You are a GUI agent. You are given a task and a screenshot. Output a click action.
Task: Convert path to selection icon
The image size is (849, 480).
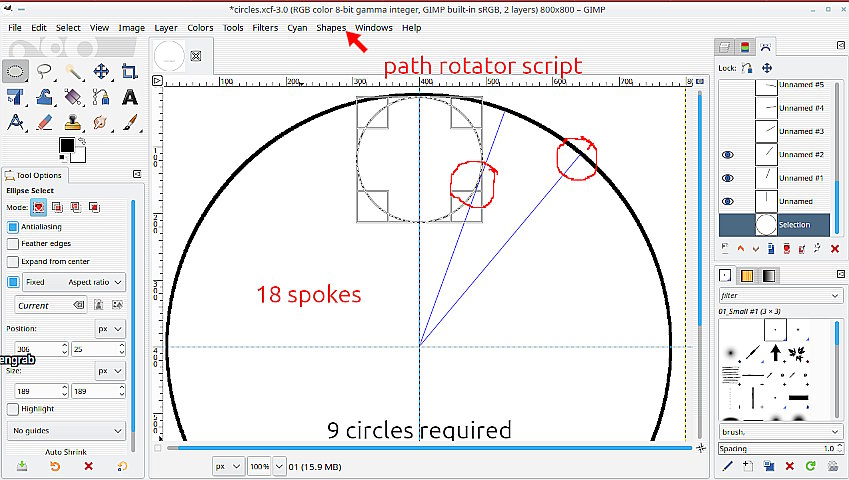click(787, 249)
